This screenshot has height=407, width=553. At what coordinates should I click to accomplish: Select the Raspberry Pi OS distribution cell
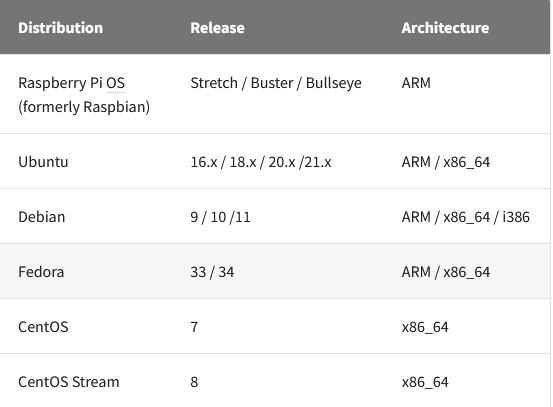point(84,95)
